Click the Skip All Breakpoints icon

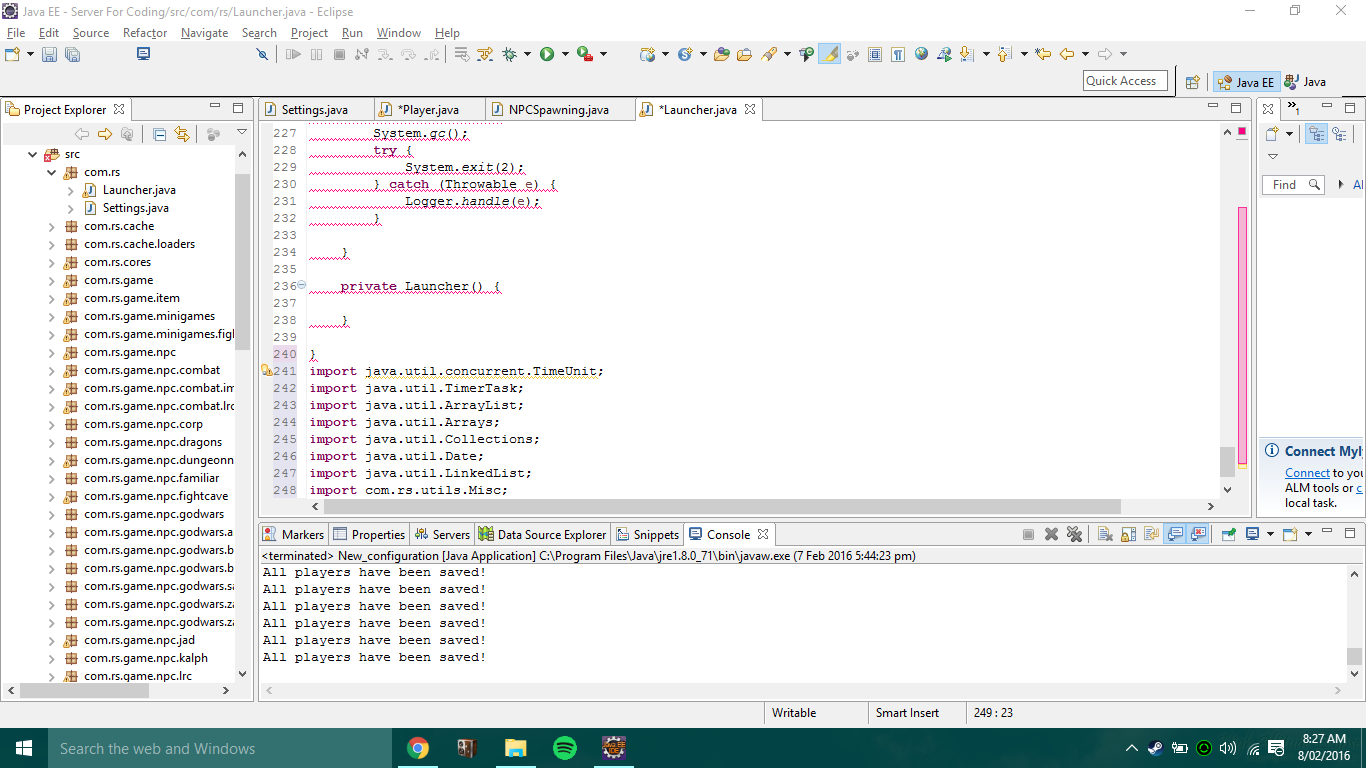click(263, 54)
